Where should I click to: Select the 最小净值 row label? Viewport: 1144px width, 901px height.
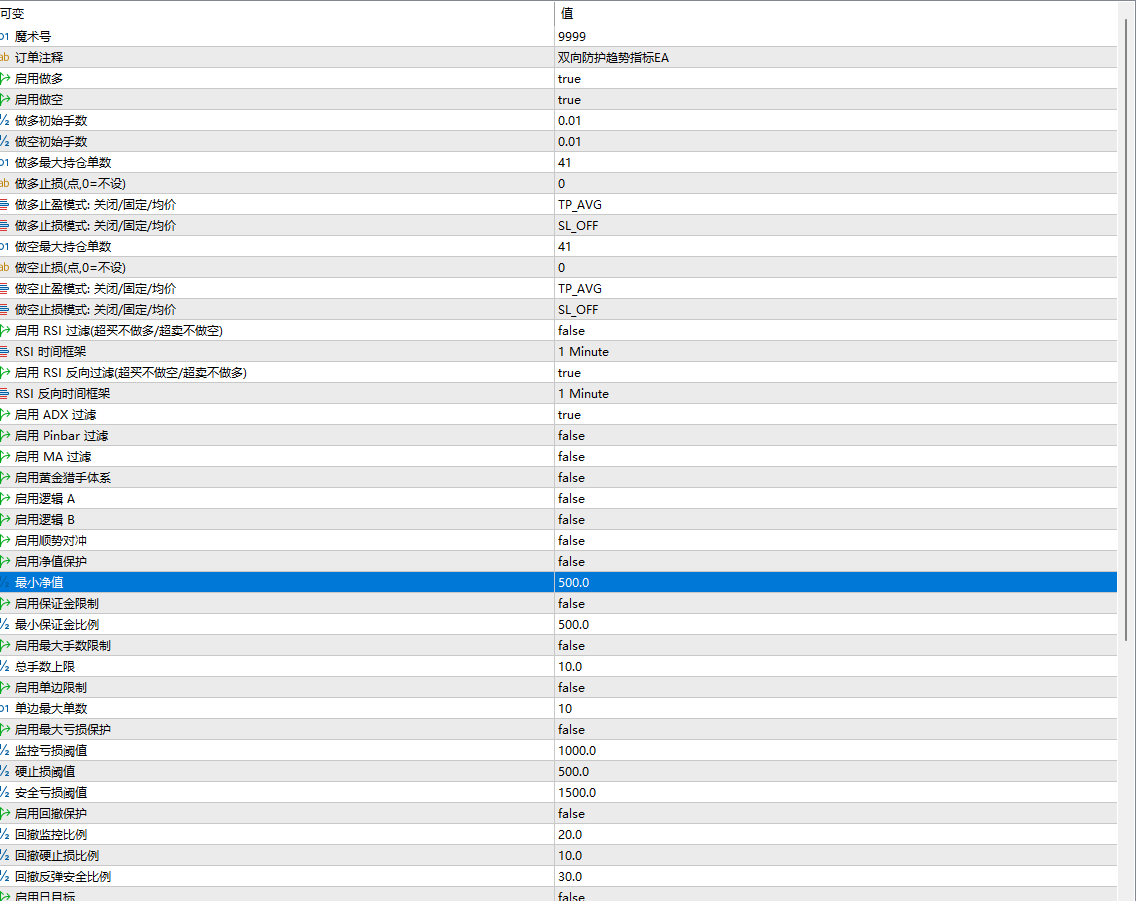coord(39,583)
